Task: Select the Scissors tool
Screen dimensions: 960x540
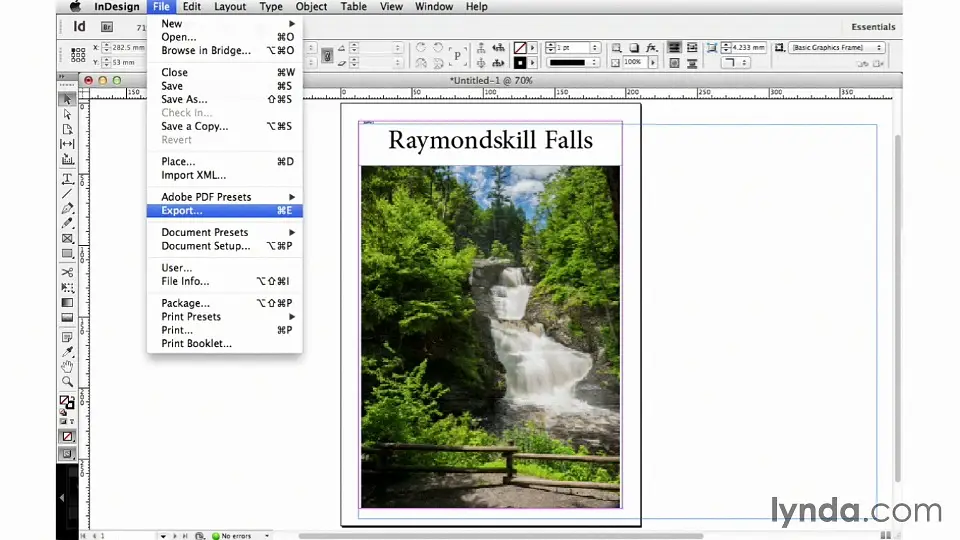Action: [x=67, y=272]
